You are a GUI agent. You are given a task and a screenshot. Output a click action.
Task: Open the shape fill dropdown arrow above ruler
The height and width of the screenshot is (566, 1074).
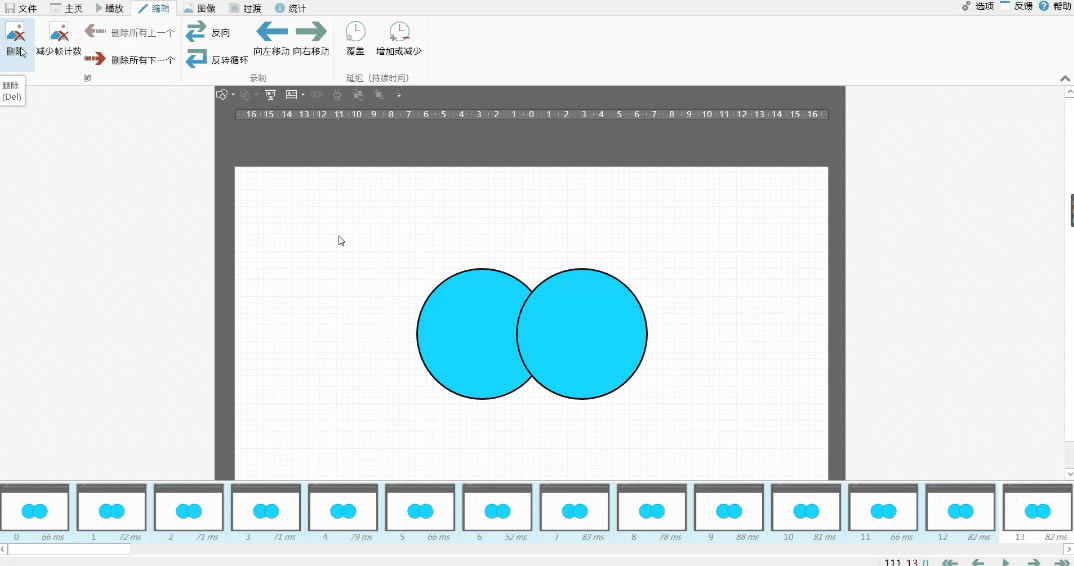tap(233, 95)
